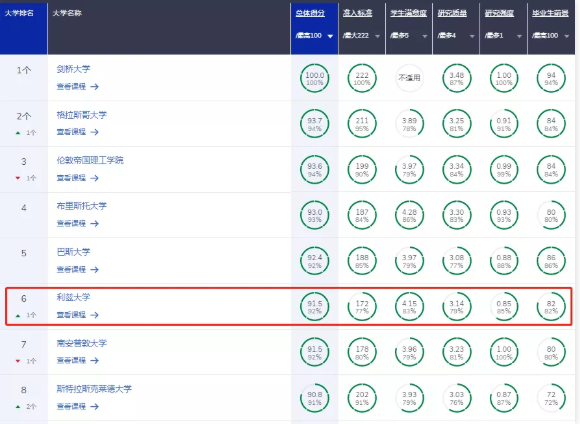Click graduate prospects 94 for 剑桥大学
The height and width of the screenshot is (424, 580).
click(x=551, y=78)
